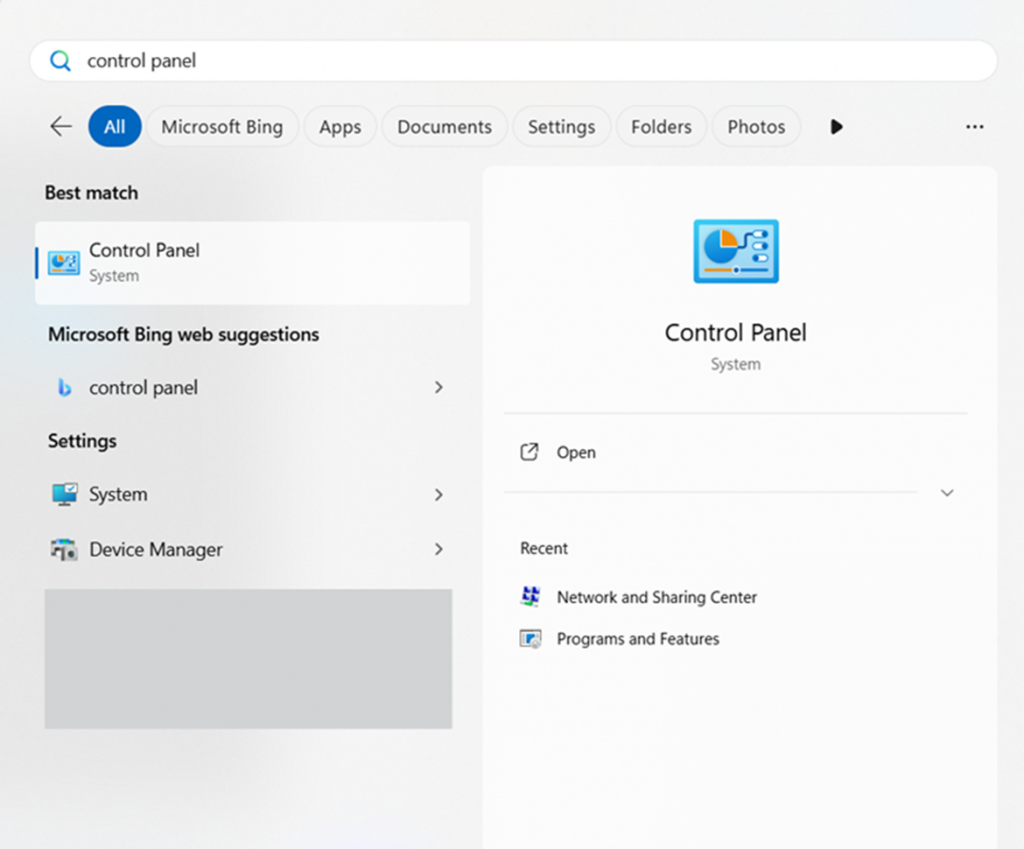Open Control Panel best match result
The width and height of the screenshot is (1024, 849).
pyautogui.click(x=253, y=263)
